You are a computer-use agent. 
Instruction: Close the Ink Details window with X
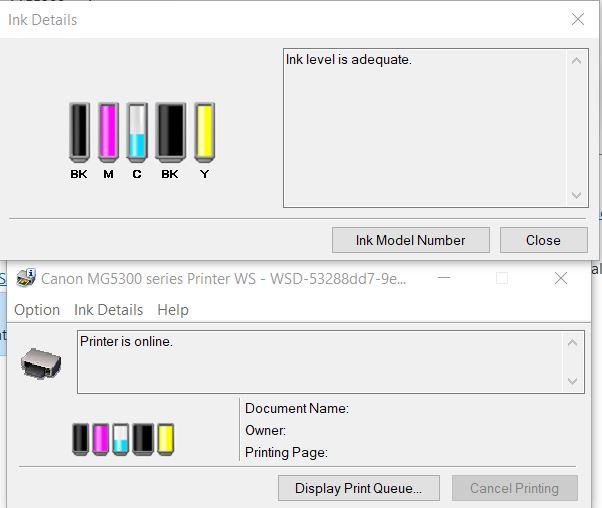578,19
